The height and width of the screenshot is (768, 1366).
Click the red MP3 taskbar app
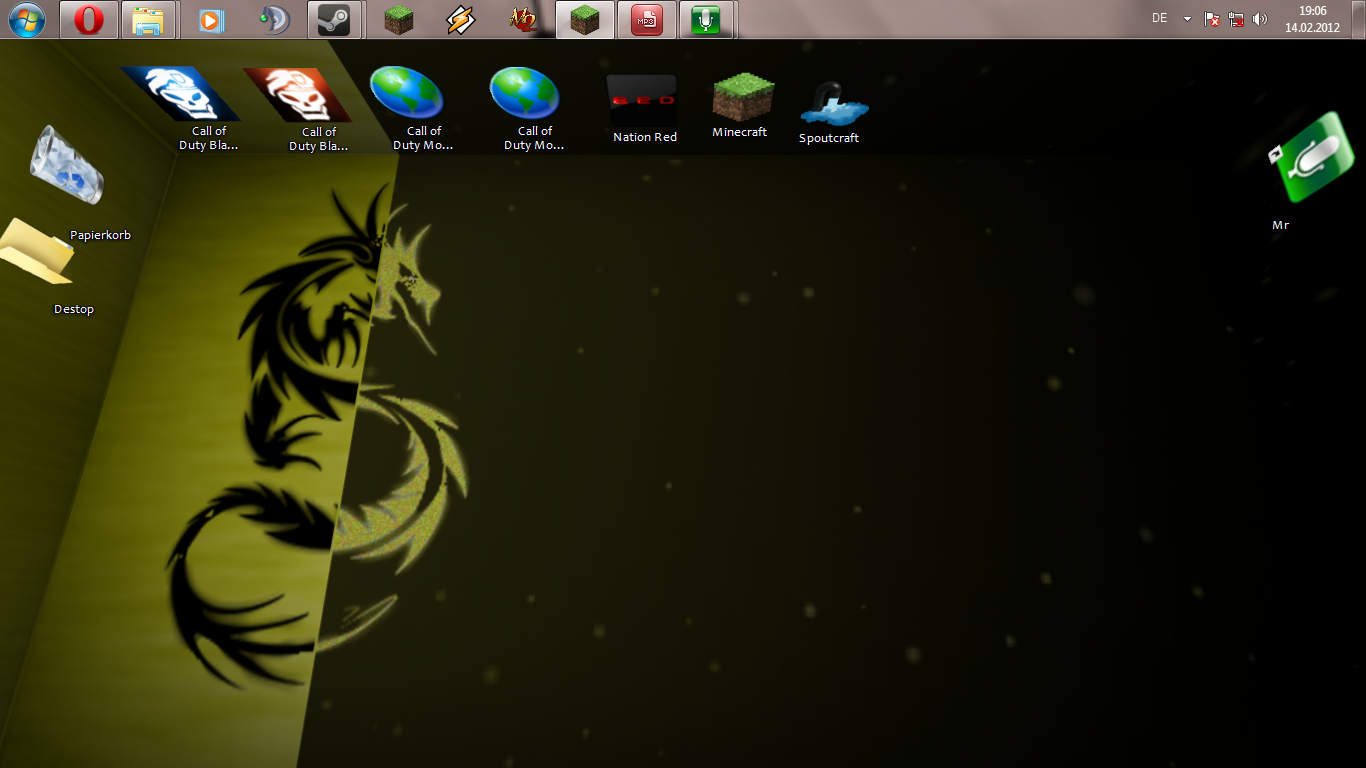pos(646,19)
